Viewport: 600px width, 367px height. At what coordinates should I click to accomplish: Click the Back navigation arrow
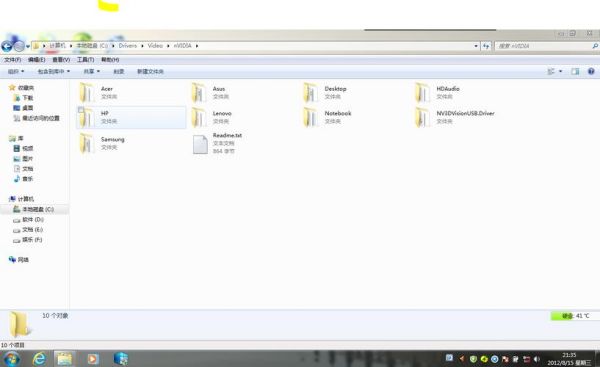(7, 46)
